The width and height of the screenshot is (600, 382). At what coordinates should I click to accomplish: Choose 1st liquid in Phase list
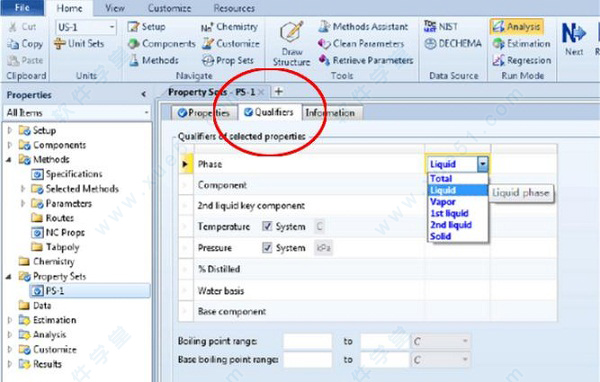pos(457,213)
